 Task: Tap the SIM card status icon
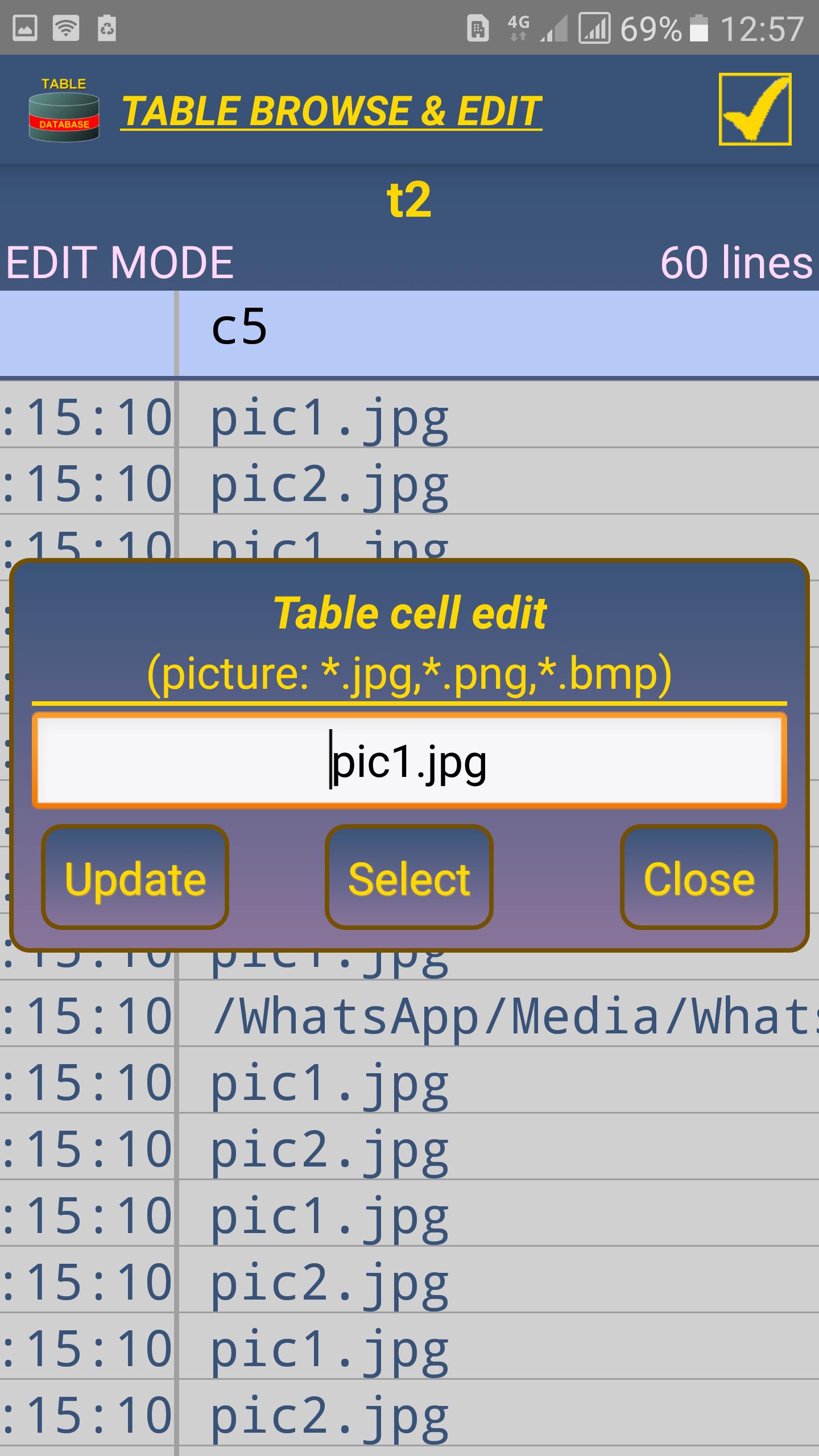tap(478, 28)
